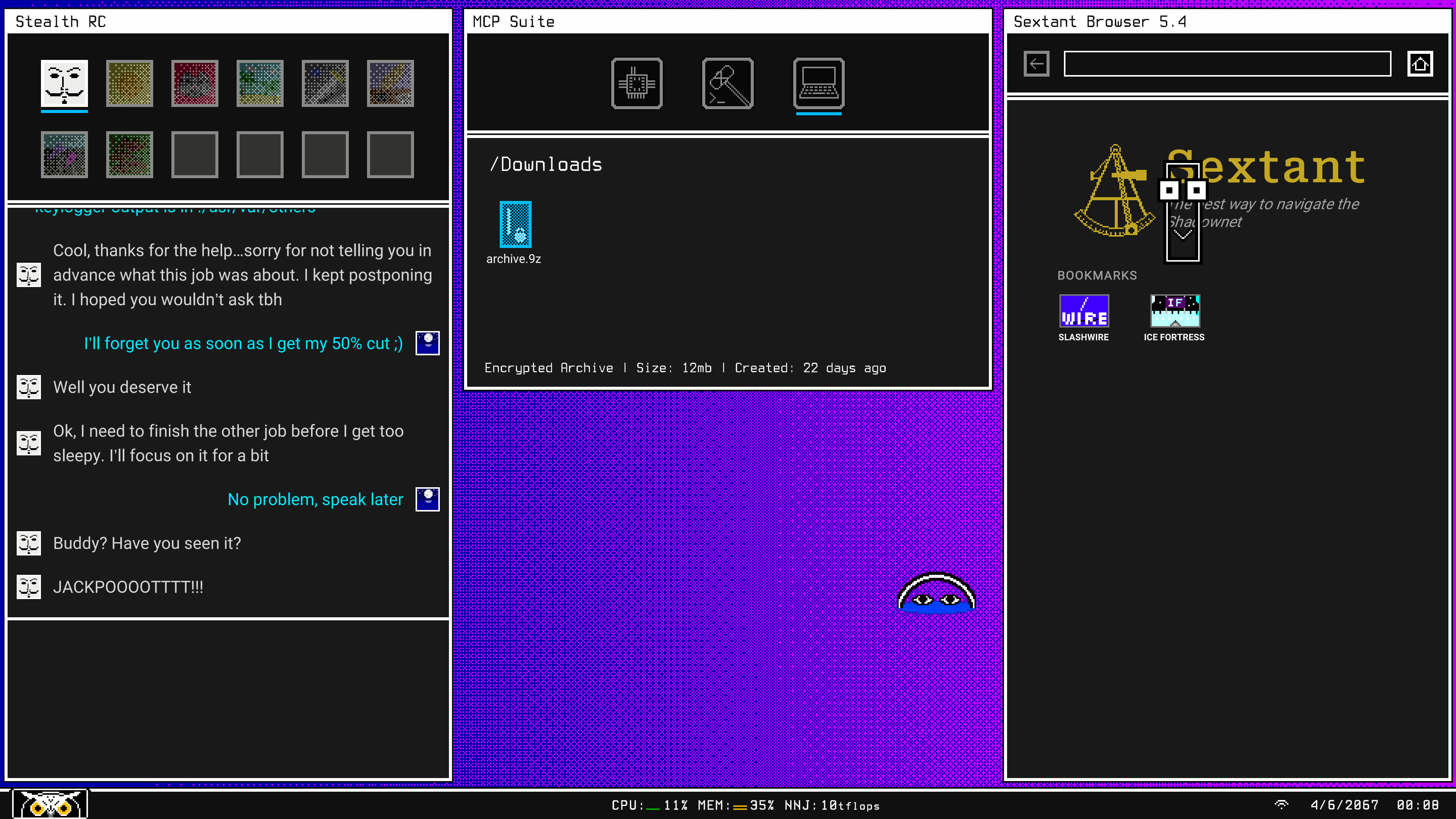Click the home button in Sextant Browser
Screen dimensions: 1456x819
(1421, 64)
